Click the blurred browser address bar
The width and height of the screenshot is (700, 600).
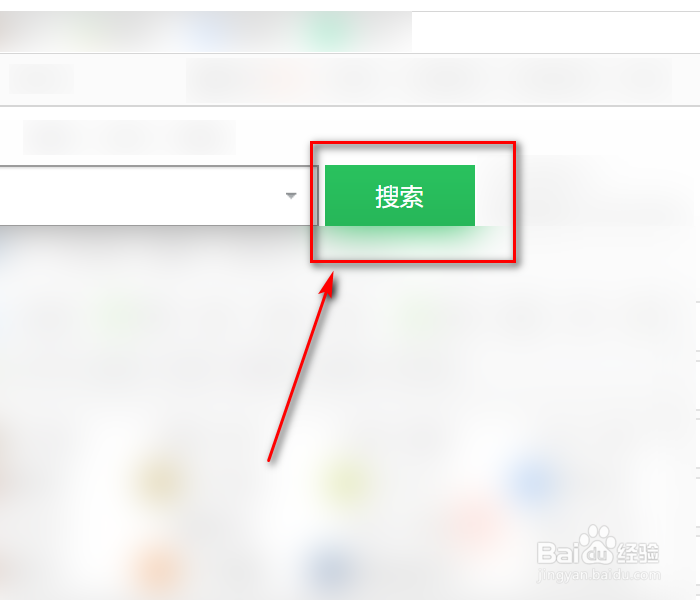coord(429,80)
